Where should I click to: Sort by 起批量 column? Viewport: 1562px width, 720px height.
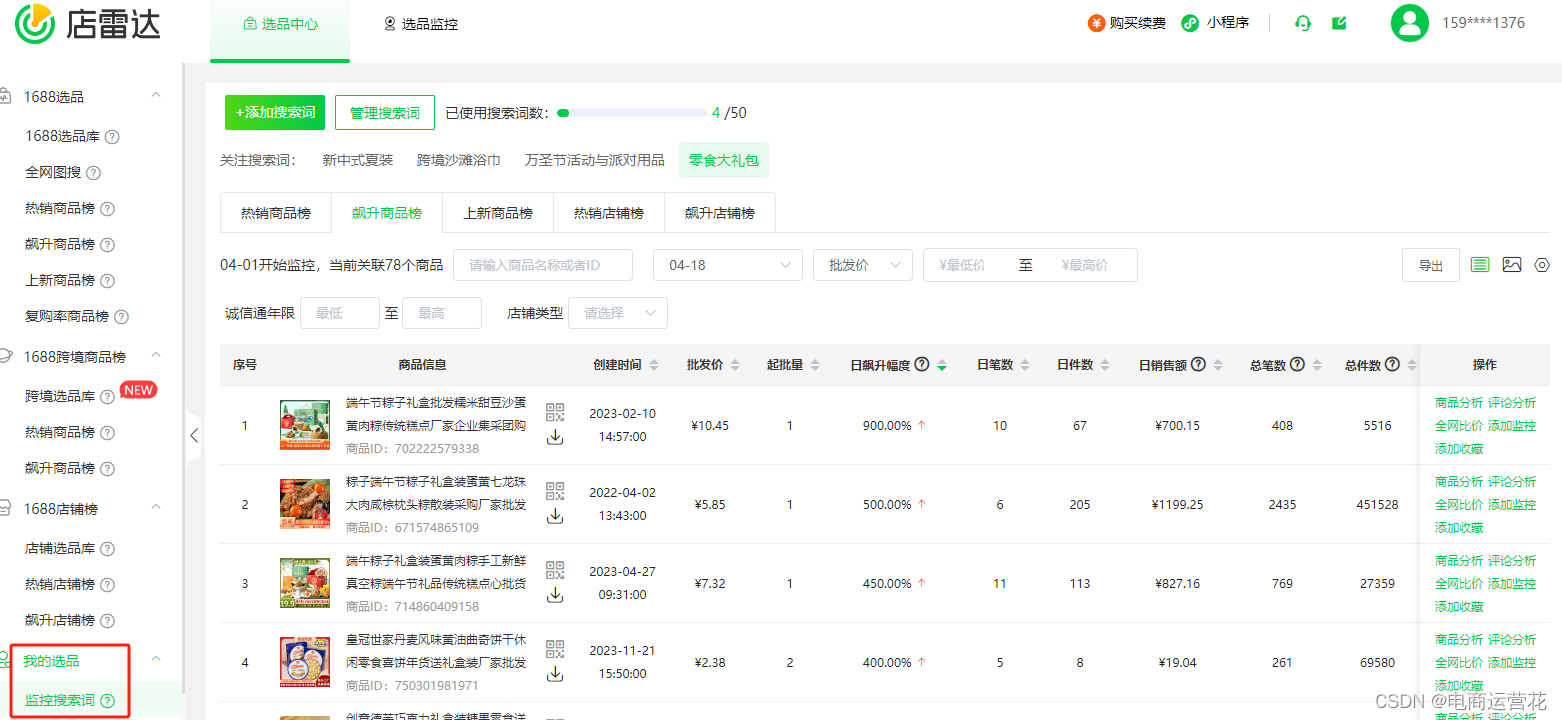[815, 365]
